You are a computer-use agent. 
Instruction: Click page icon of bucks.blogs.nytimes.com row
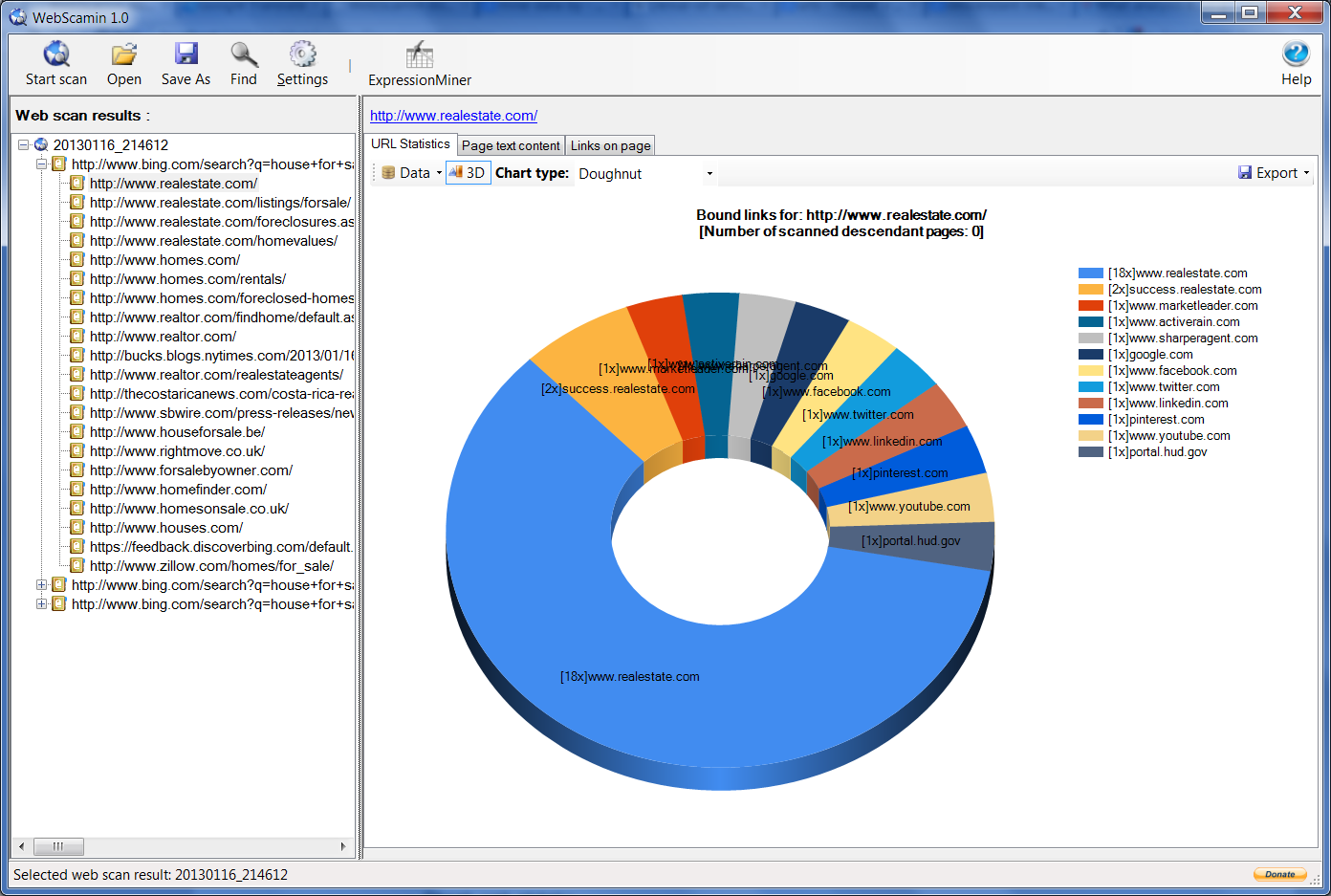pyautogui.click(x=77, y=356)
